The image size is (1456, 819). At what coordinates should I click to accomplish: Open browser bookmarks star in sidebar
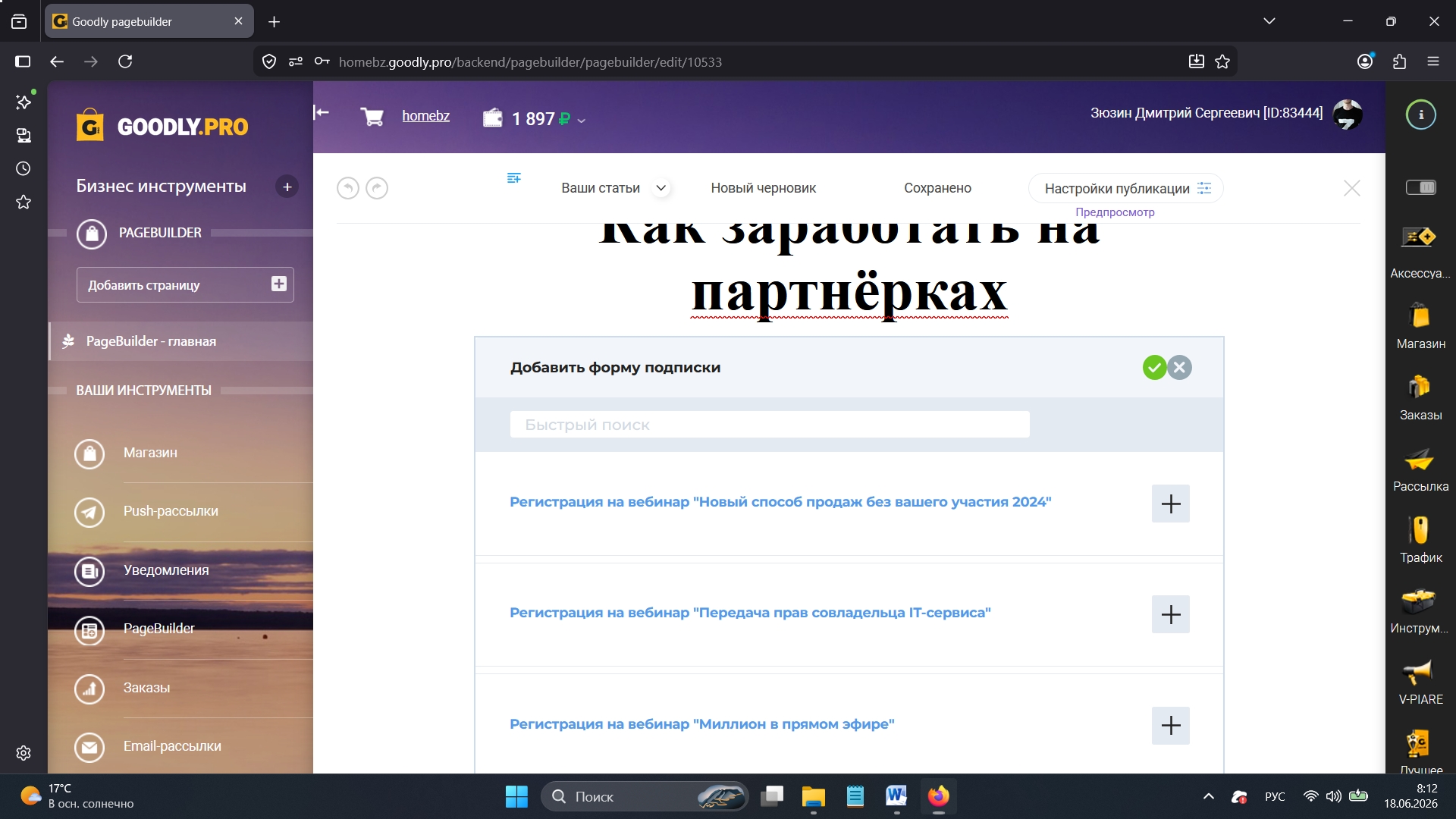click(x=24, y=202)
